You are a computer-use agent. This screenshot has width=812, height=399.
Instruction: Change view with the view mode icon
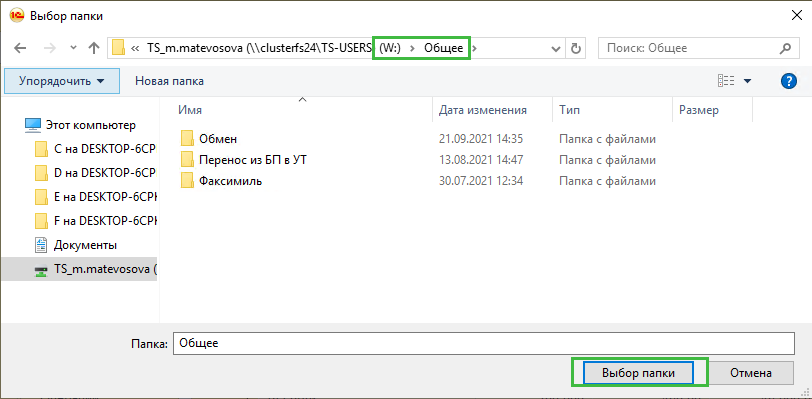pyautogui.click(x=726, y=81)
